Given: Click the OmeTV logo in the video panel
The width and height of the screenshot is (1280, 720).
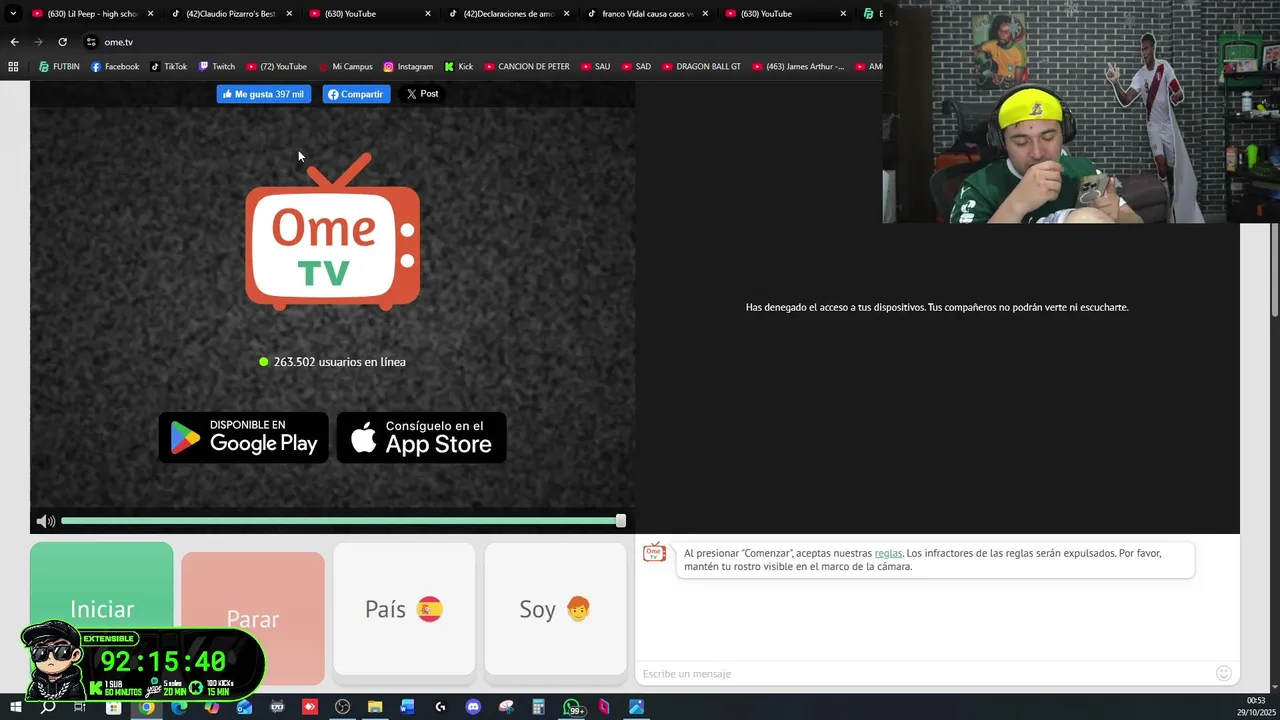Looking at the screenshot, I should 333,232.
